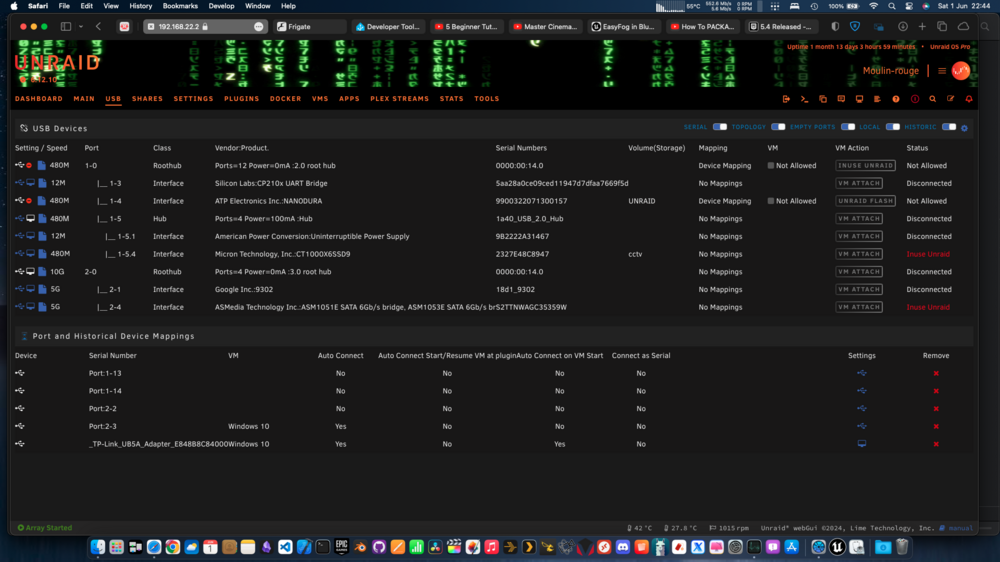This screenshot has height=562, width=1000.
Task: Remove the TP-Link adapter mapping with red X
Action: pos(936,444)
